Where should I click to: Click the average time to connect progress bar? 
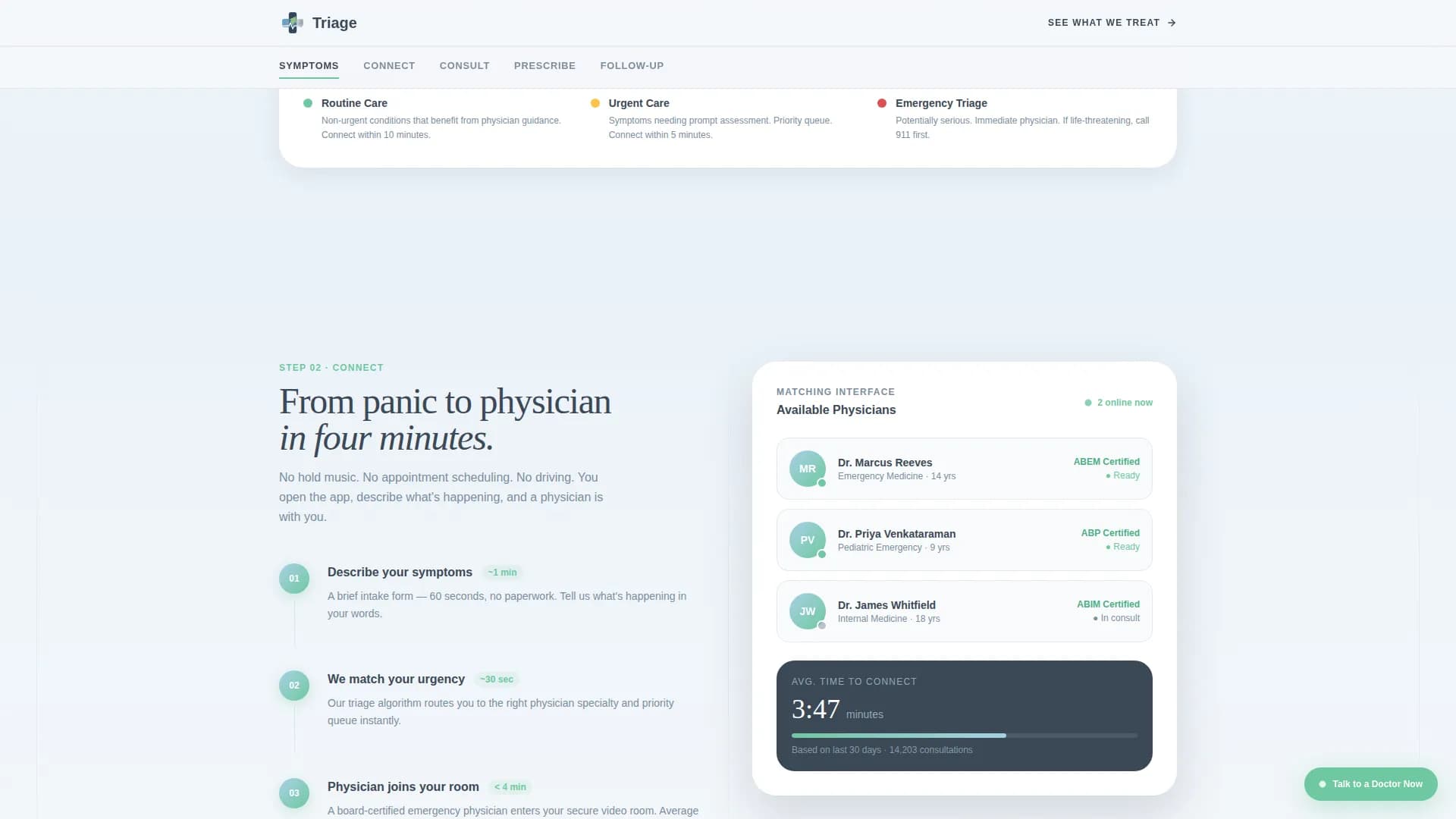(965, 736)
